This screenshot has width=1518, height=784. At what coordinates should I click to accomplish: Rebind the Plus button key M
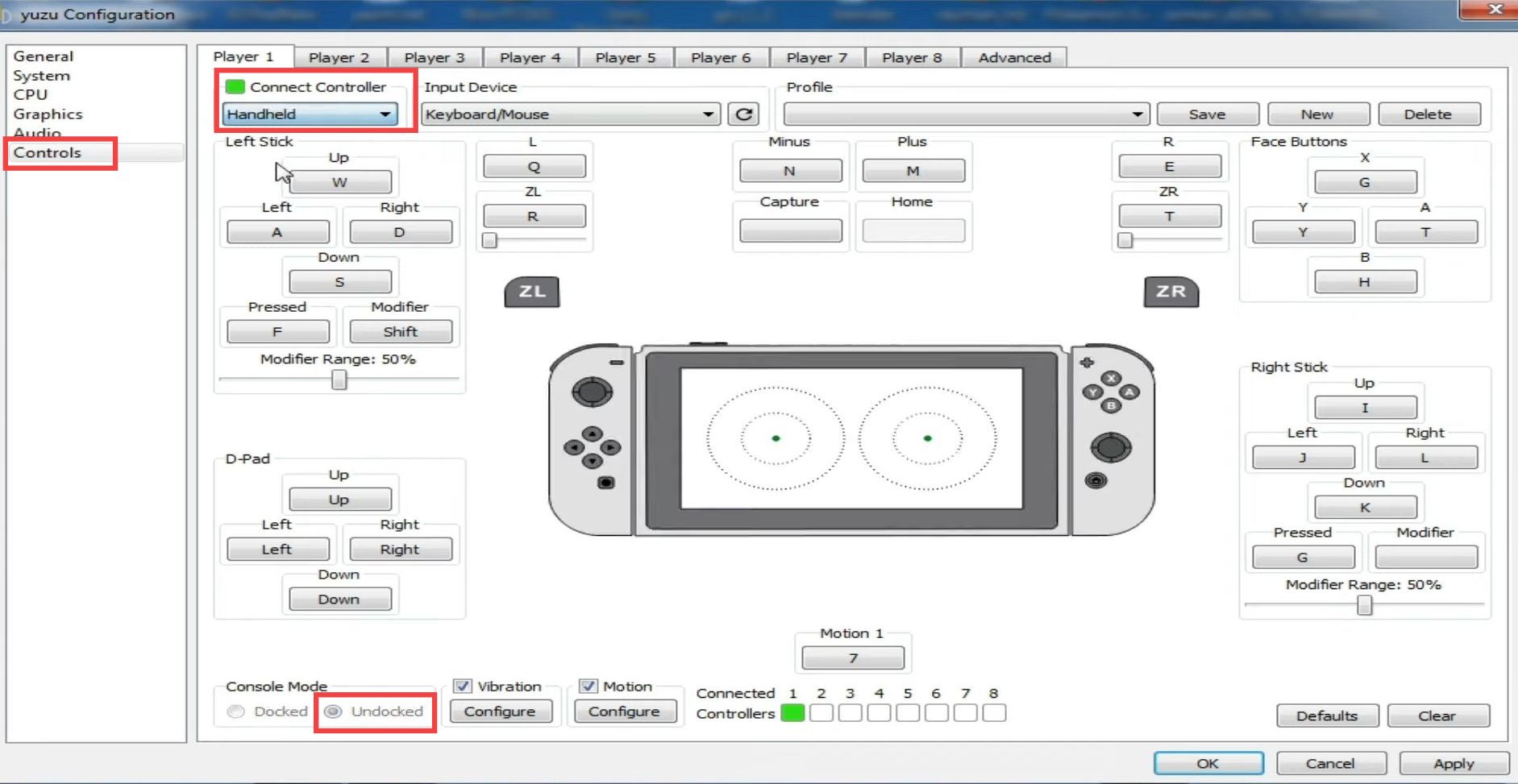point(913,171)
